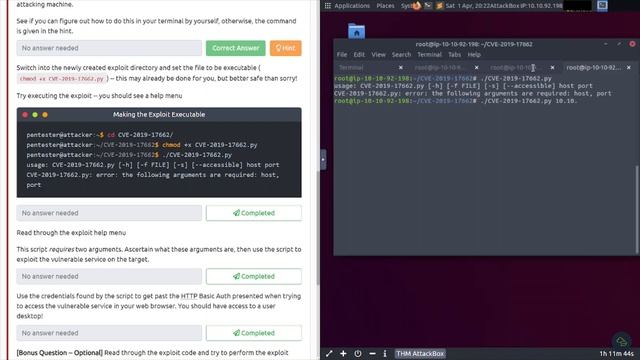Open the View menu in terminal
640x360 pixels.
coord(378,55)
